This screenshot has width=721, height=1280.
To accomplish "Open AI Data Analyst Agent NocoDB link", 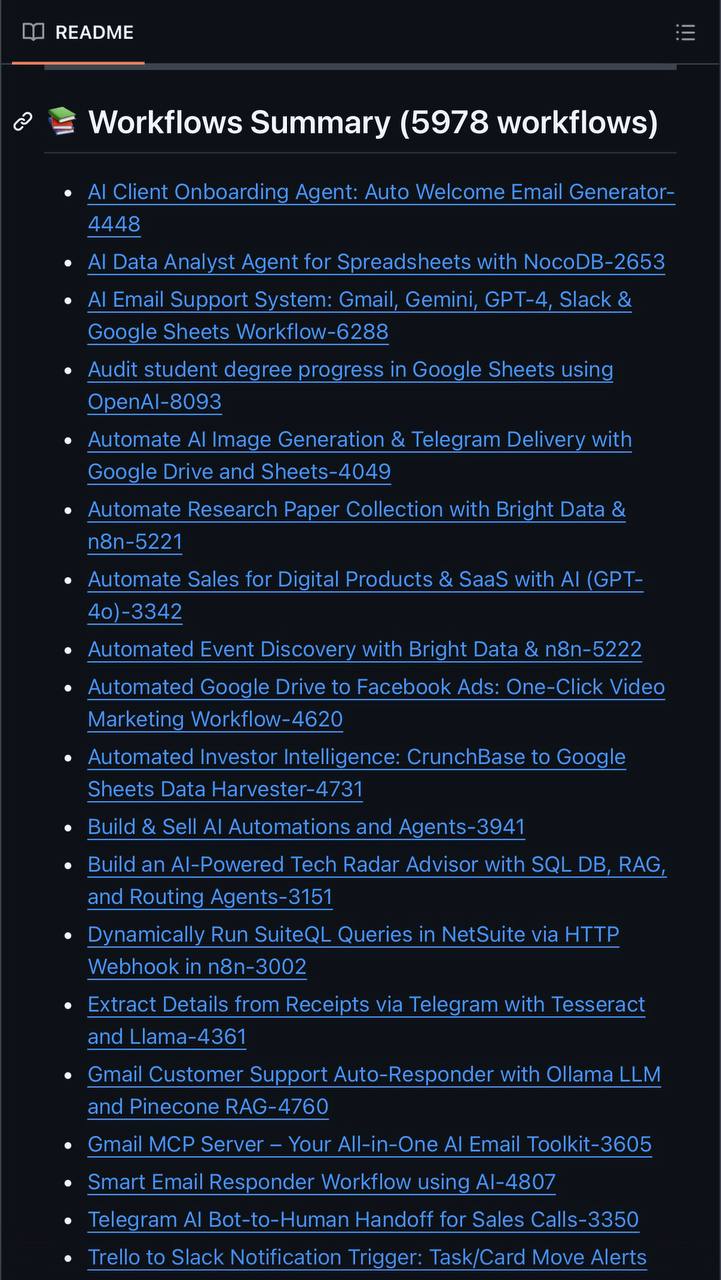I will point(376,262).
